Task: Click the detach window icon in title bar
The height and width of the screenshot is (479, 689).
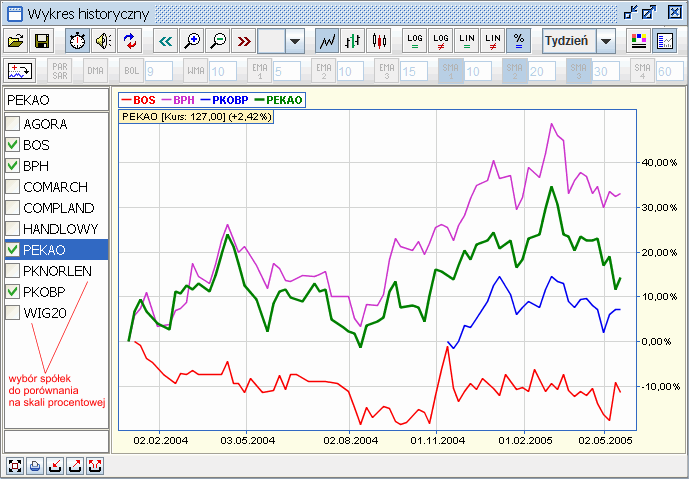Action: 631,13
